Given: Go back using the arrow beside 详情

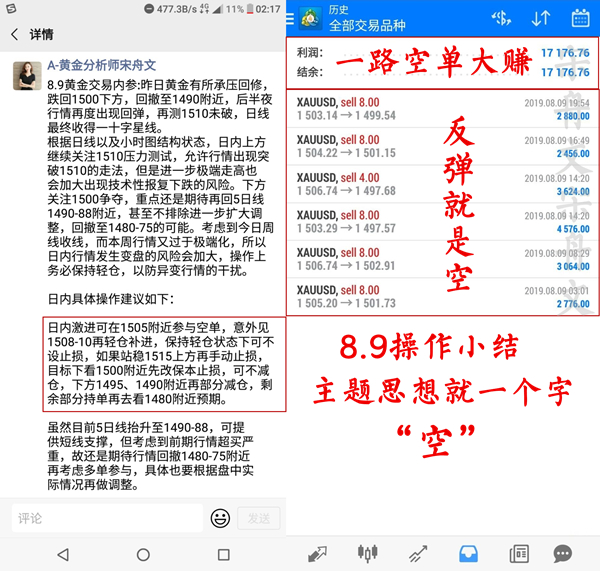Looking at the screenshot, I should (x=15, y=34).
